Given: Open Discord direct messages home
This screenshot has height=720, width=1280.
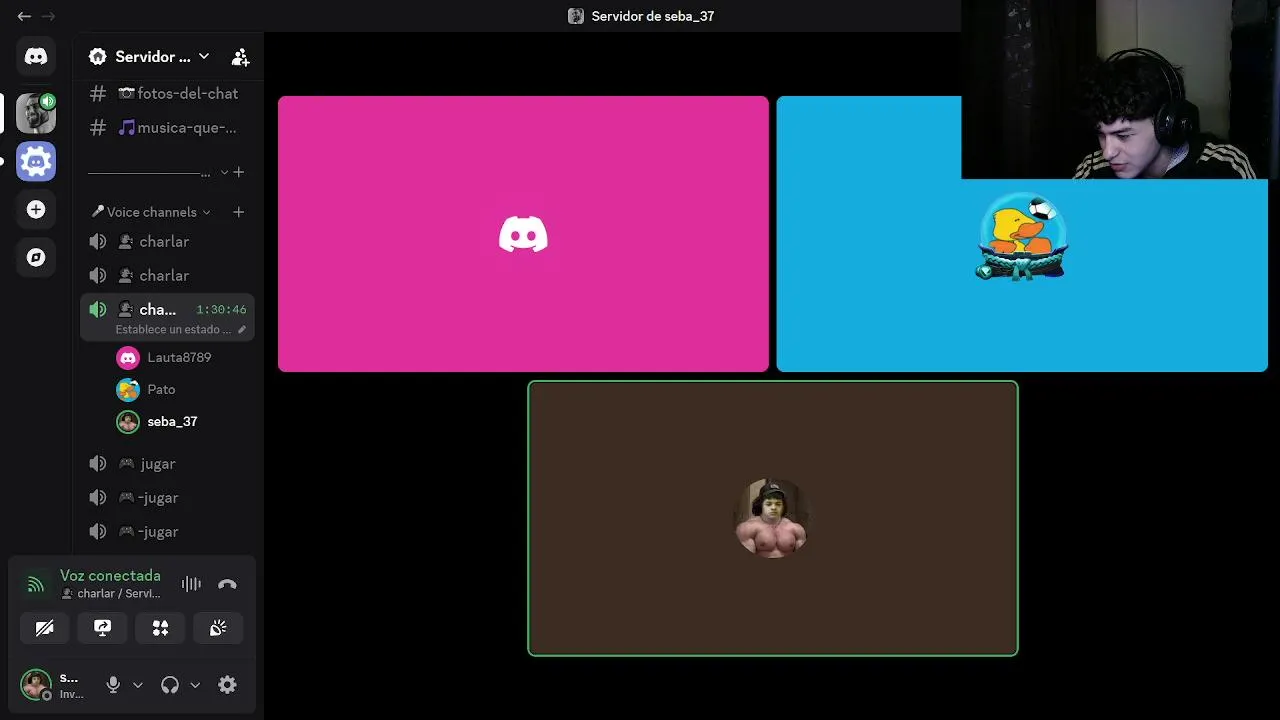Looking at the screenshot, I should tap(36, 57).
